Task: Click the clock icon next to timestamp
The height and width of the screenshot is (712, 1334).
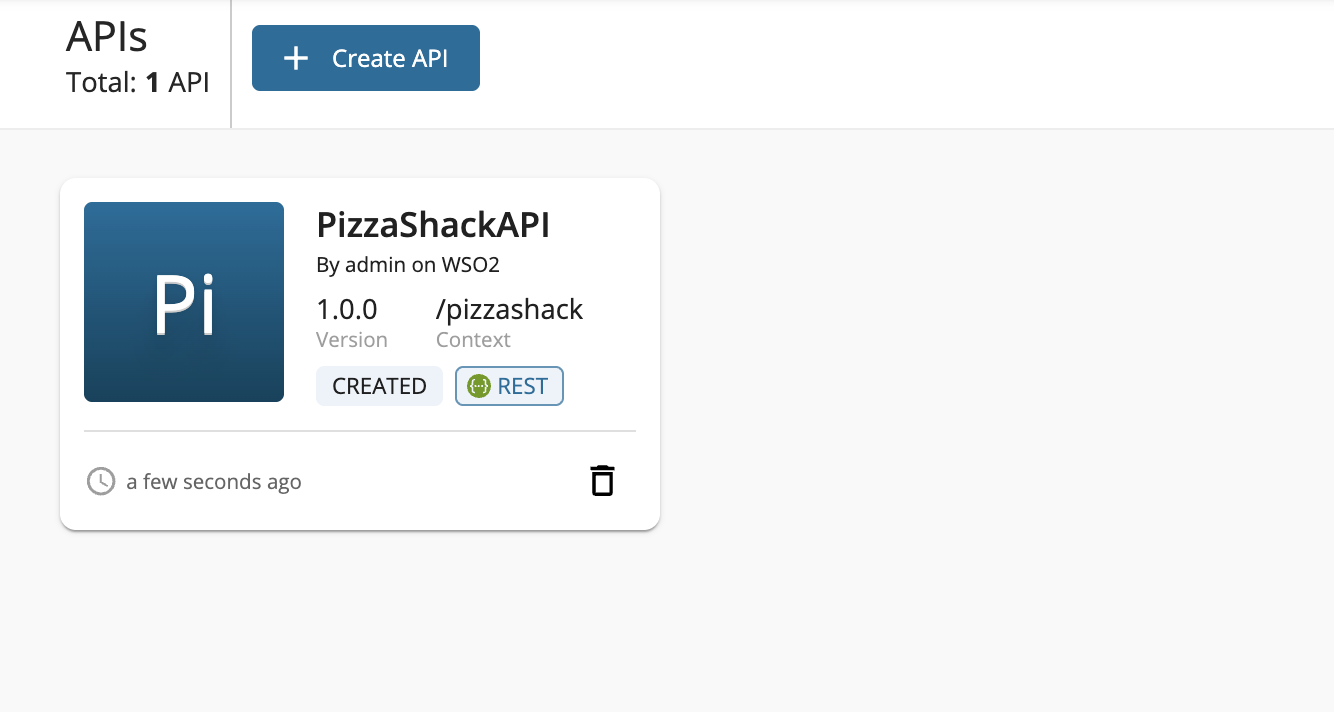Action: click(100, 481)
